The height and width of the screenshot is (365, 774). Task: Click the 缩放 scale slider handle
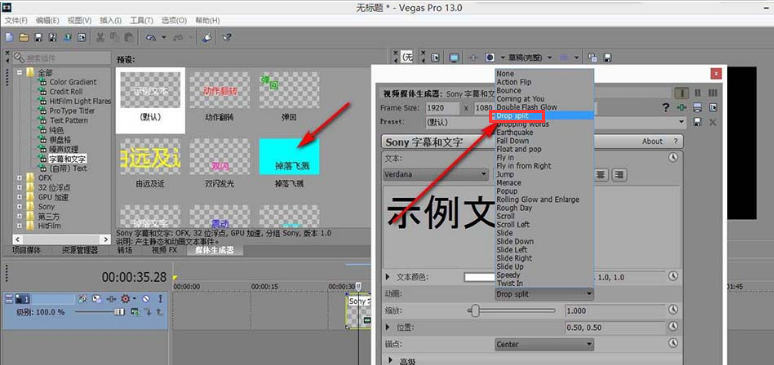coord(475,311)
